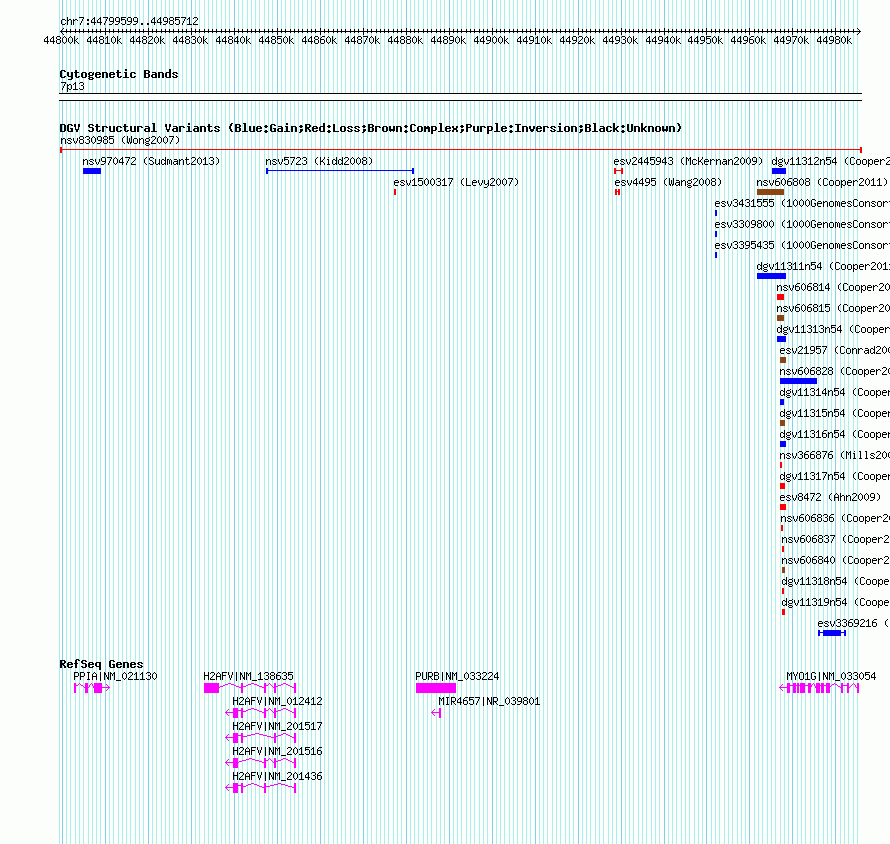The width and height of the screenshot is (890, 844).
Task: Click the nsv606828 variant label
Action: [x=834, y=371]
